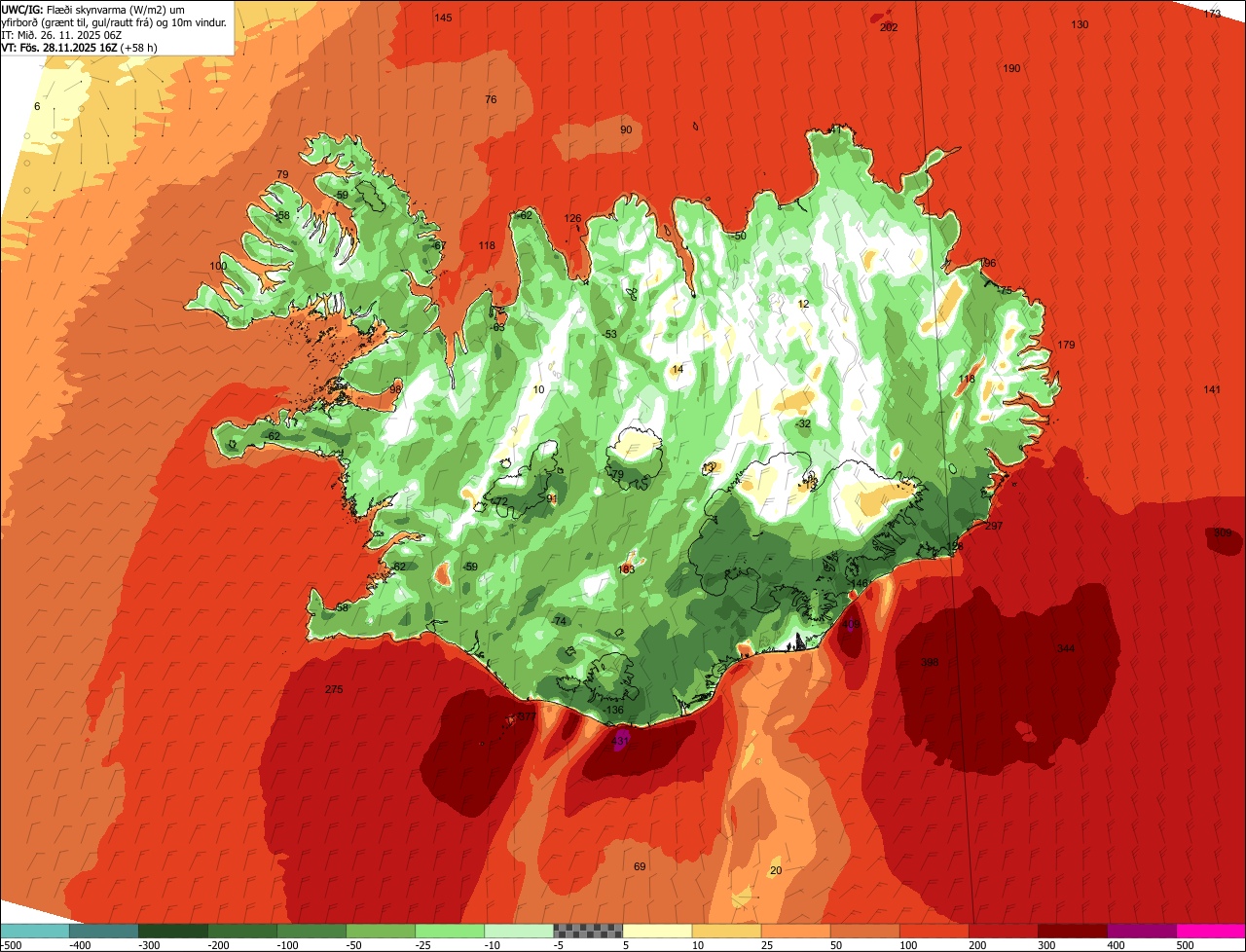Click the legend swatch between -50 and -25

coord(381,931)
